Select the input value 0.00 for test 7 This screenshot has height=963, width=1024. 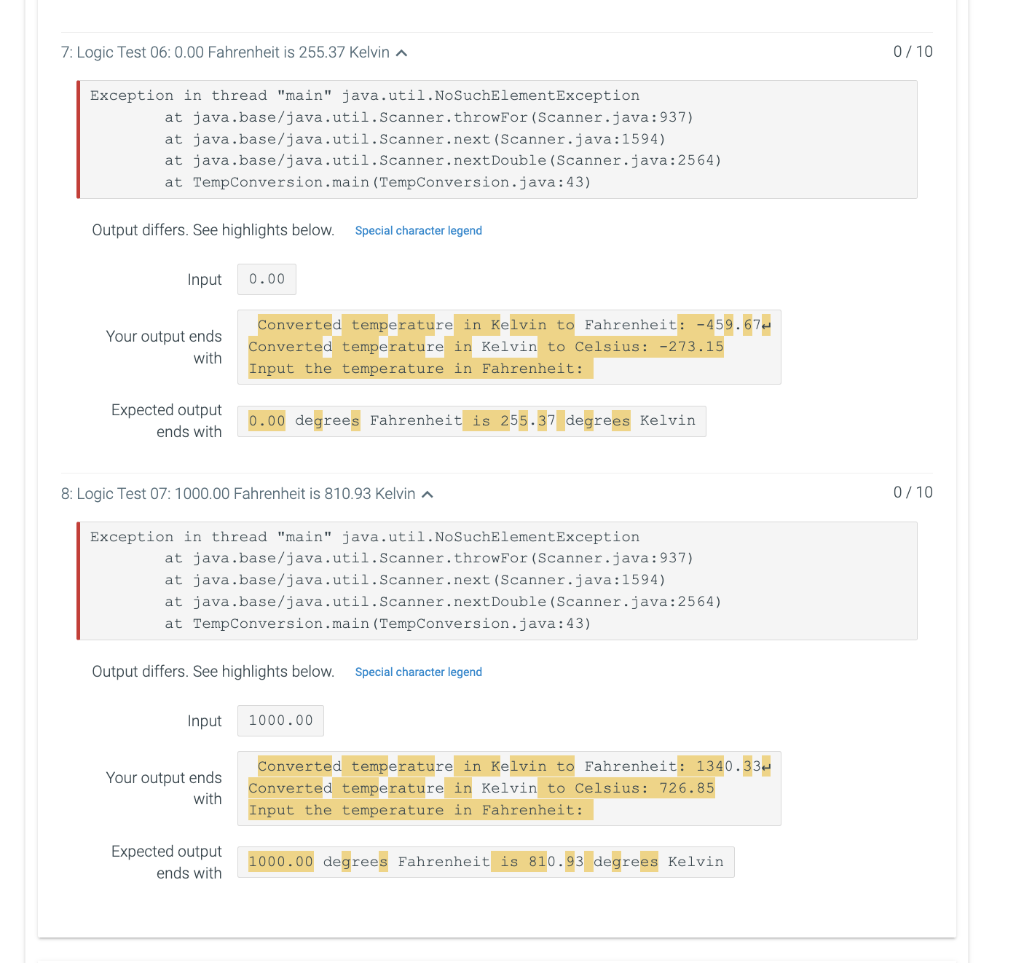click(266, 279)
